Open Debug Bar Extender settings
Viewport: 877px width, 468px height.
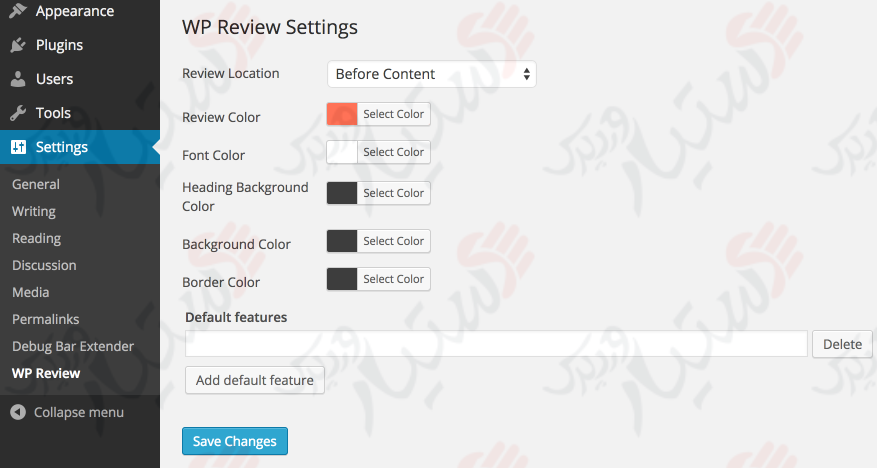(x=72, y=346)
